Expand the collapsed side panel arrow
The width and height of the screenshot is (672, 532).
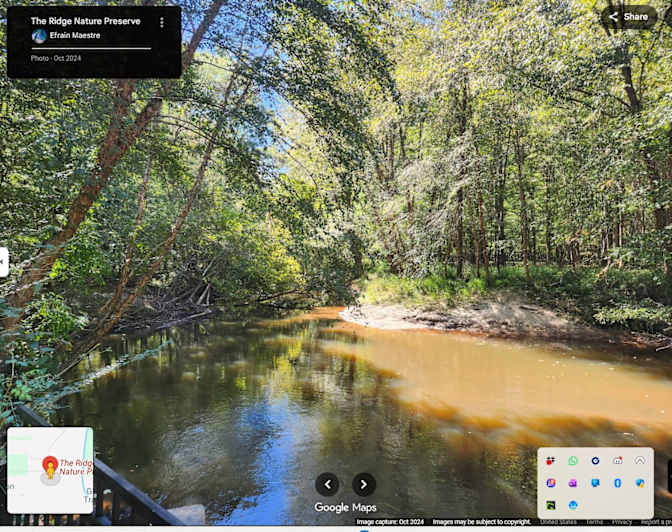click(3, 261)
